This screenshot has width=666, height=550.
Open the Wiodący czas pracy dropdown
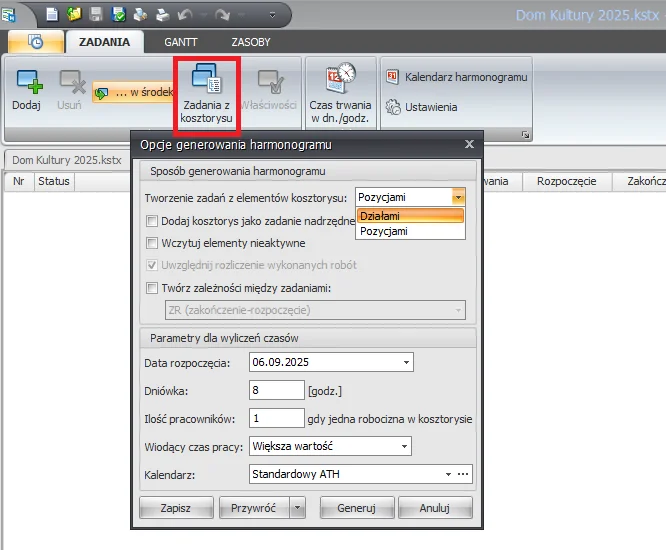pyautogui.click(x=405, y=446)
